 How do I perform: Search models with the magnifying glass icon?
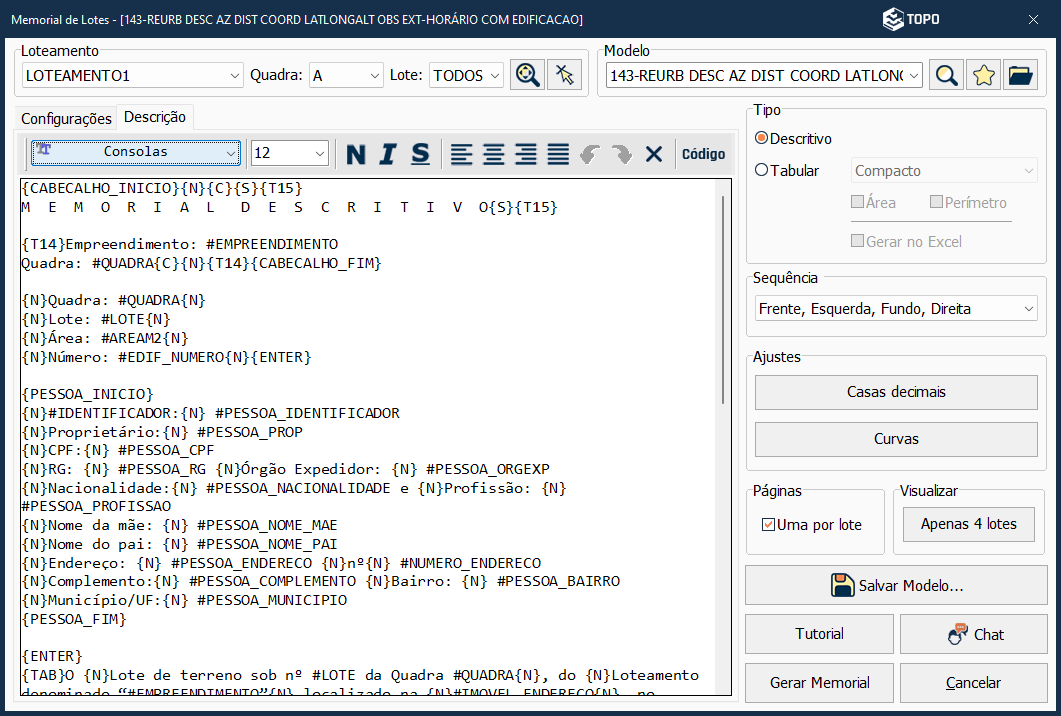point(946,75)
